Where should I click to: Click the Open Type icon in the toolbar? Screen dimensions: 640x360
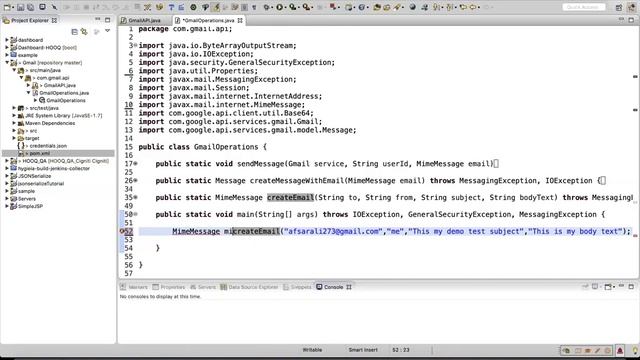377,7
